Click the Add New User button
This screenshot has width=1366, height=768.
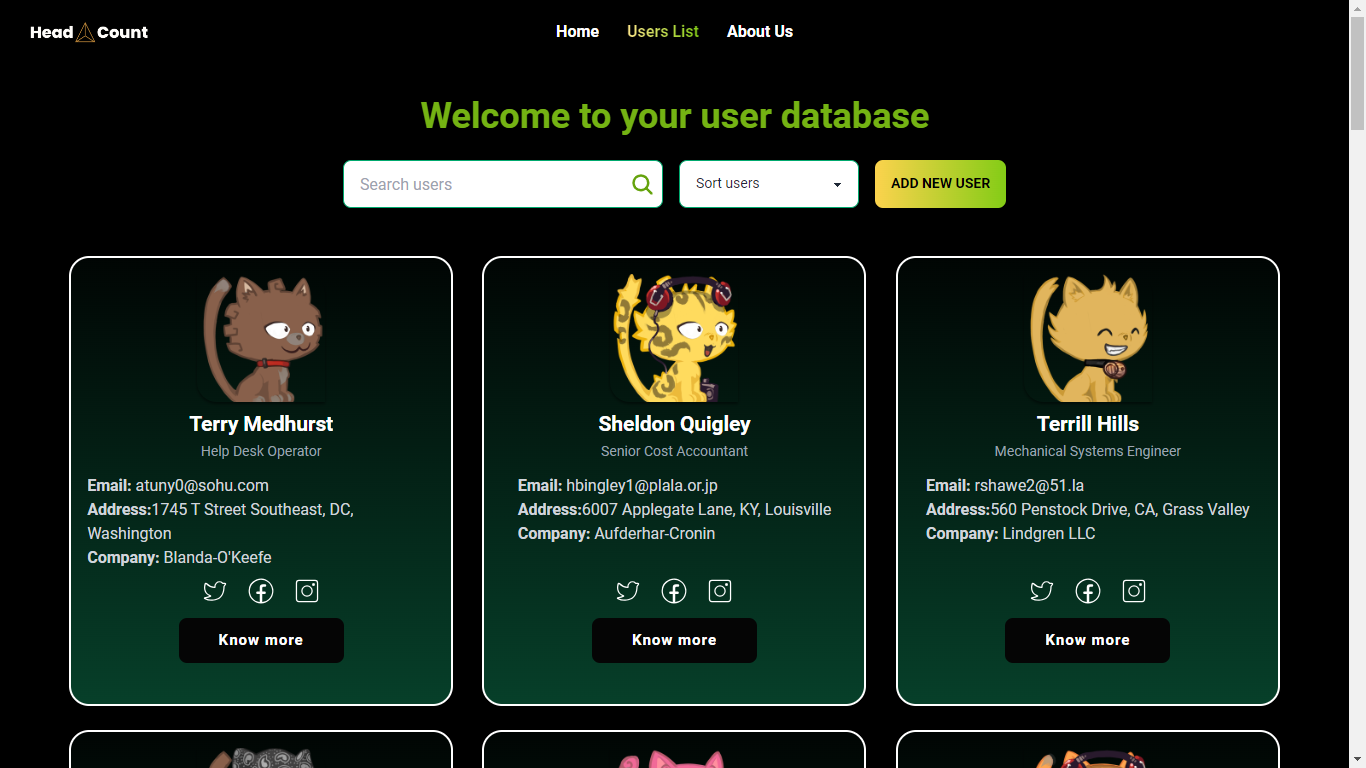pos(940,184)
